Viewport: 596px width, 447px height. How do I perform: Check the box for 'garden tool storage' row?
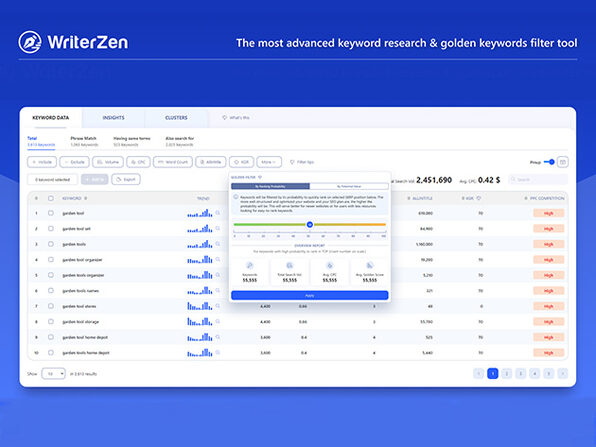pyautogui.click(x=51, y=322)
